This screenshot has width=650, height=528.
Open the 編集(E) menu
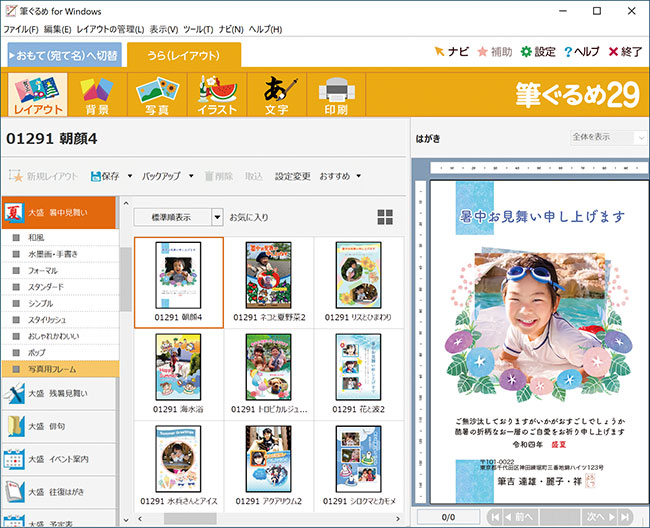(57, 29)
